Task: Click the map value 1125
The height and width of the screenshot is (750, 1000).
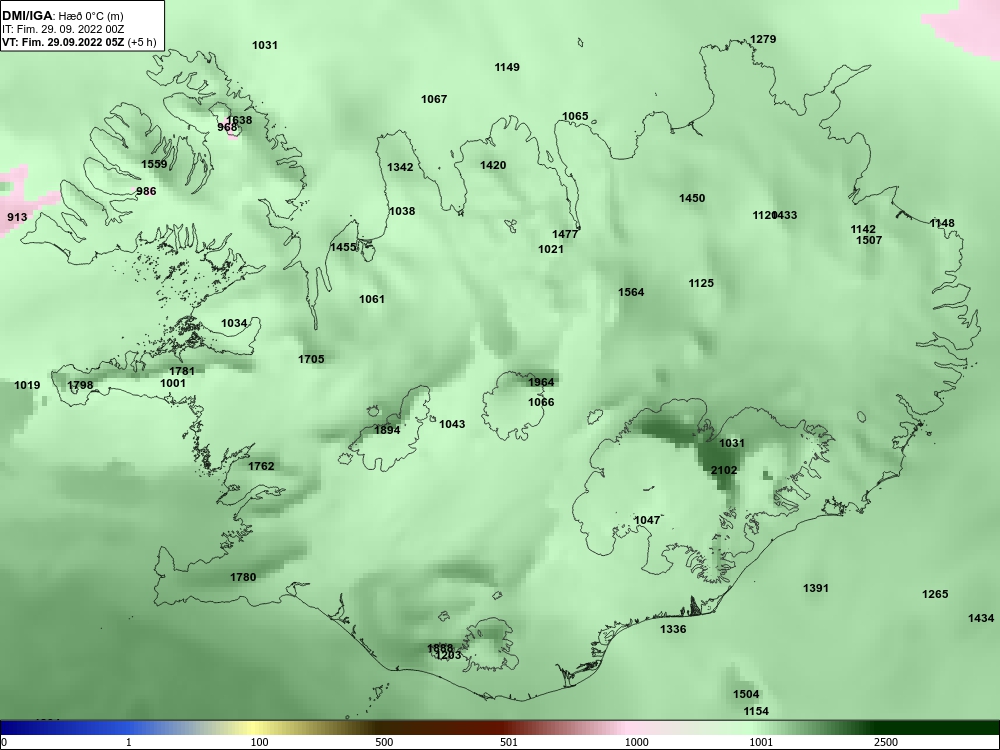Action: 701,283
